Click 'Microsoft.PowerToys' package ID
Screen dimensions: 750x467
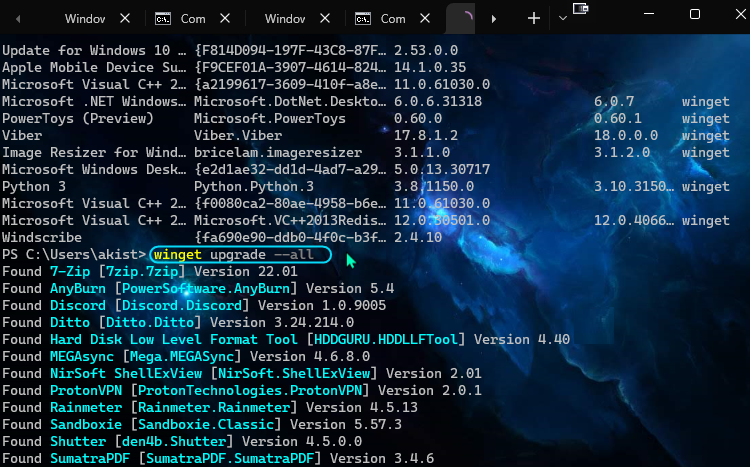coord(270,118)
